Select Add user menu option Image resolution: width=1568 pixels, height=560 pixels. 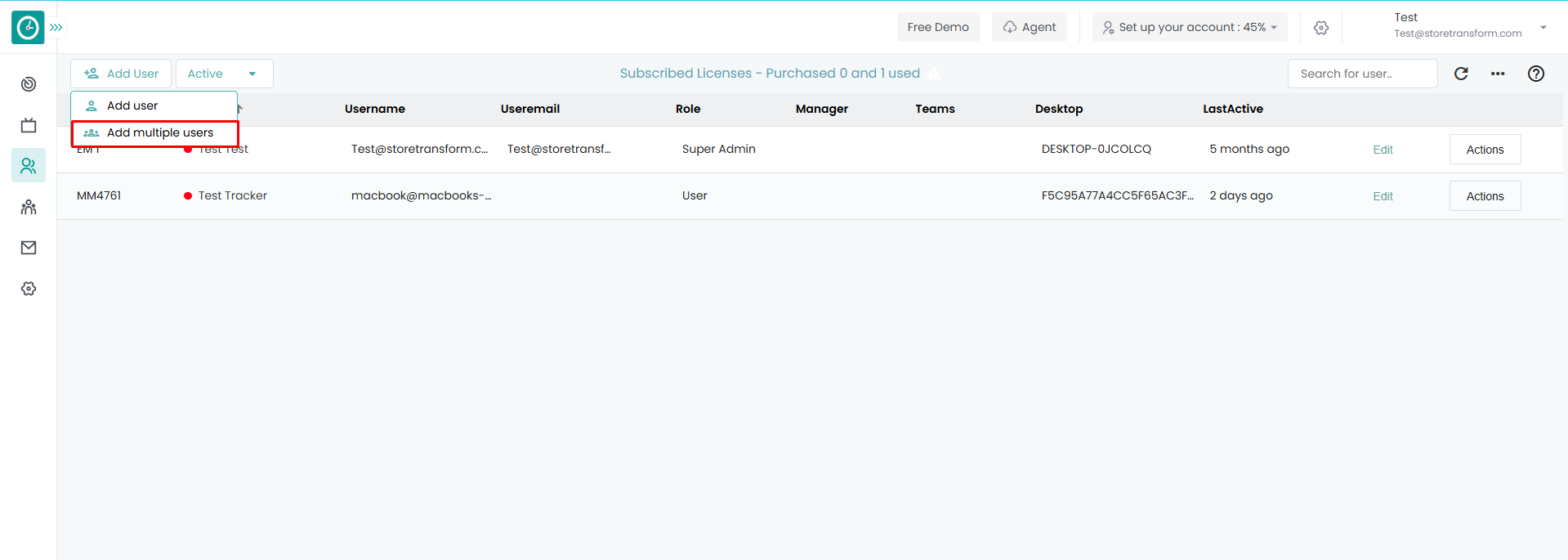point(154,105)
